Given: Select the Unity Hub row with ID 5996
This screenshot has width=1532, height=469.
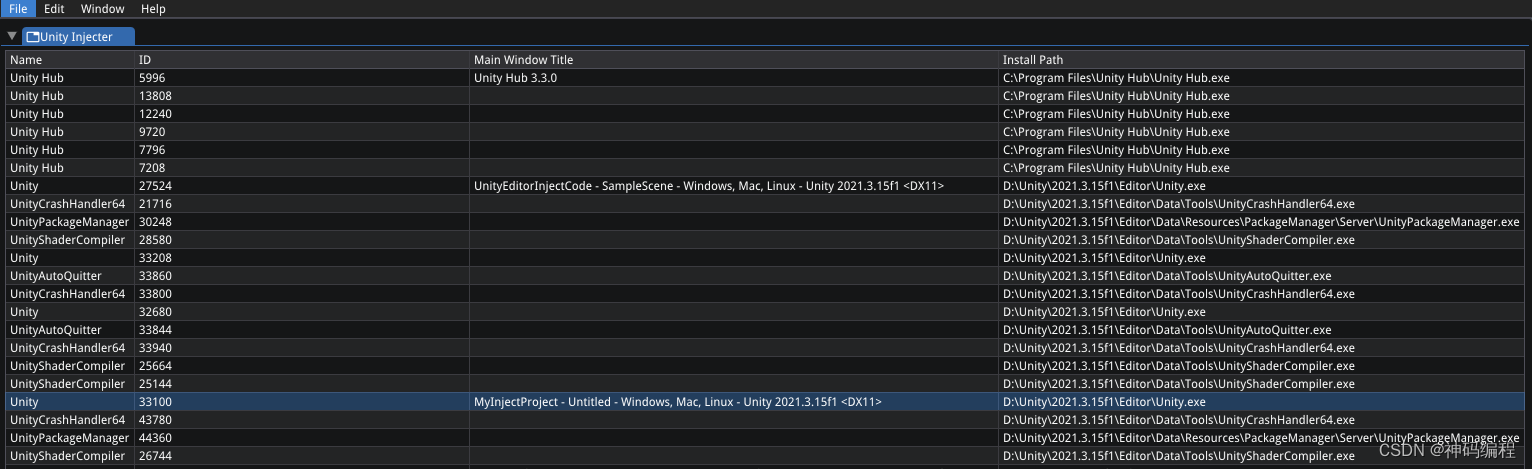Looking at the screenshot, I should click(x=765, y=78).
